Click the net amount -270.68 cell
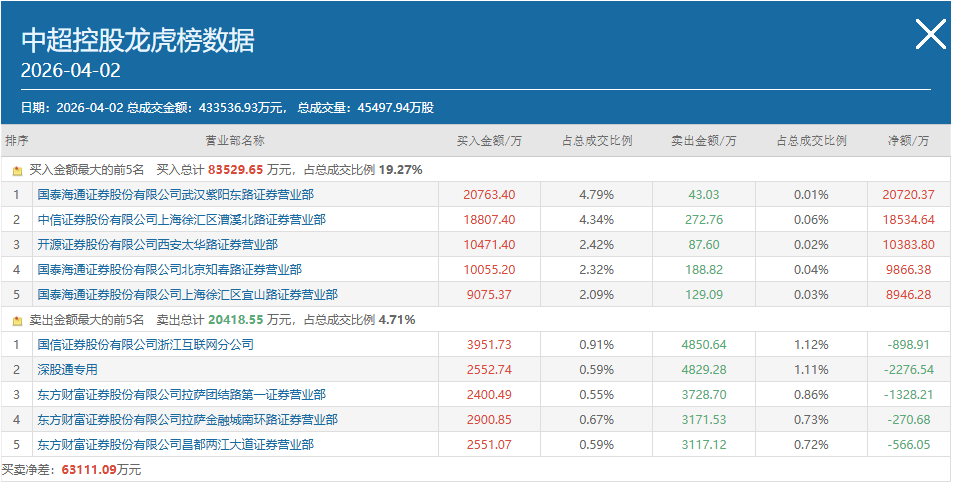Image resolution: width=954 pixels, height=487 pixels. [x=908, y=419]
